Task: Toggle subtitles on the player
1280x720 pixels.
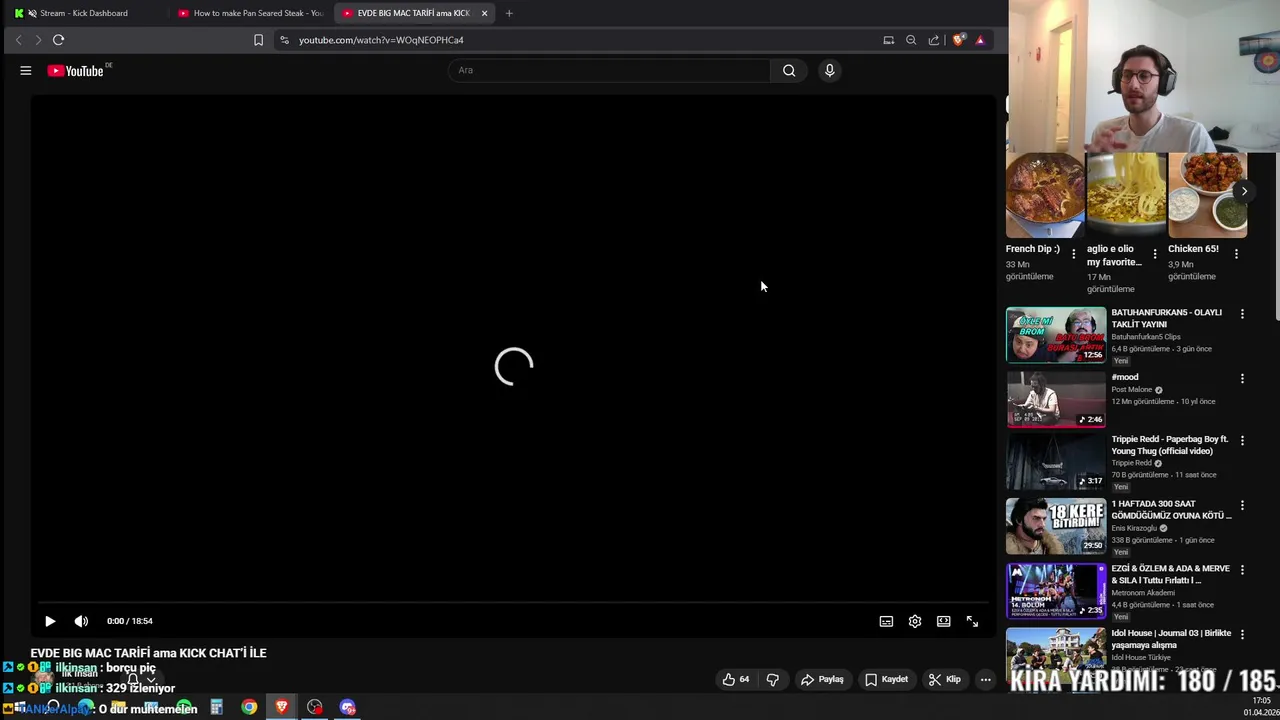Action: [886, 621]
